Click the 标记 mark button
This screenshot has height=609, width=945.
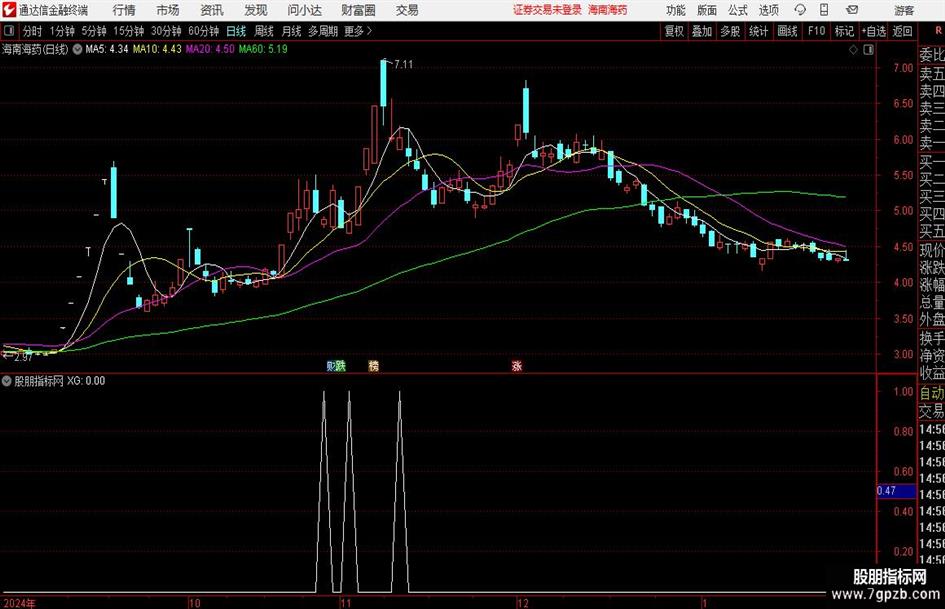844,31
